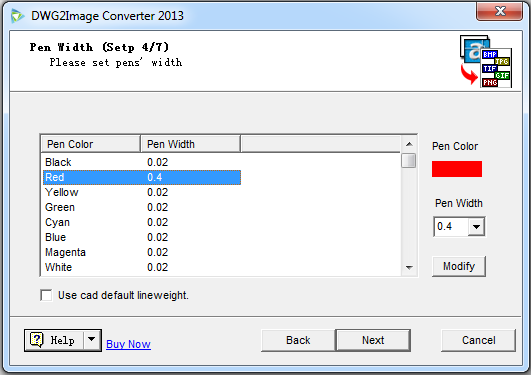Click the pen list scrollbar thumb

[409, 161]
